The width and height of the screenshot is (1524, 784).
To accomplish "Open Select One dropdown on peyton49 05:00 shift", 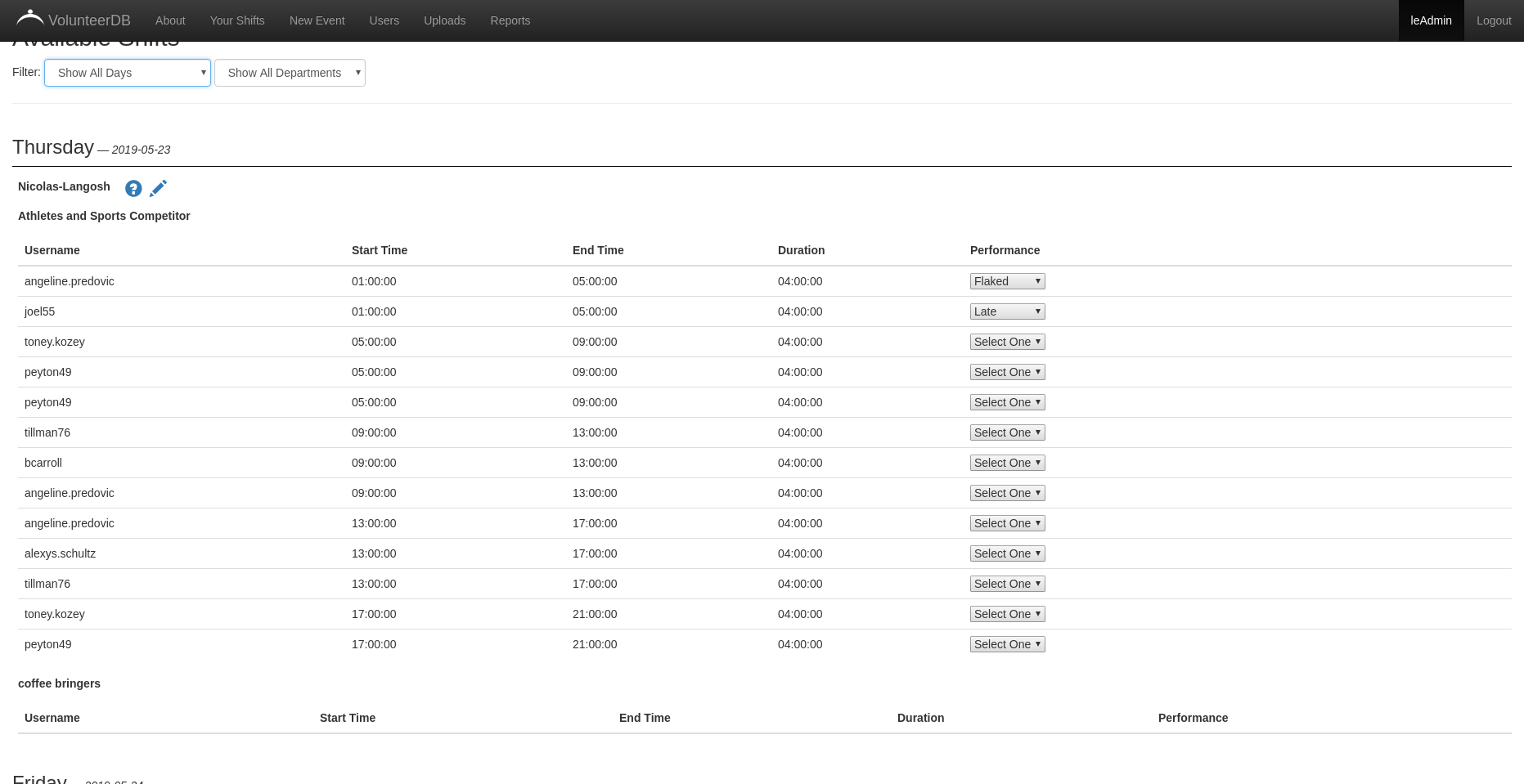I will (x=1007, y=372).
